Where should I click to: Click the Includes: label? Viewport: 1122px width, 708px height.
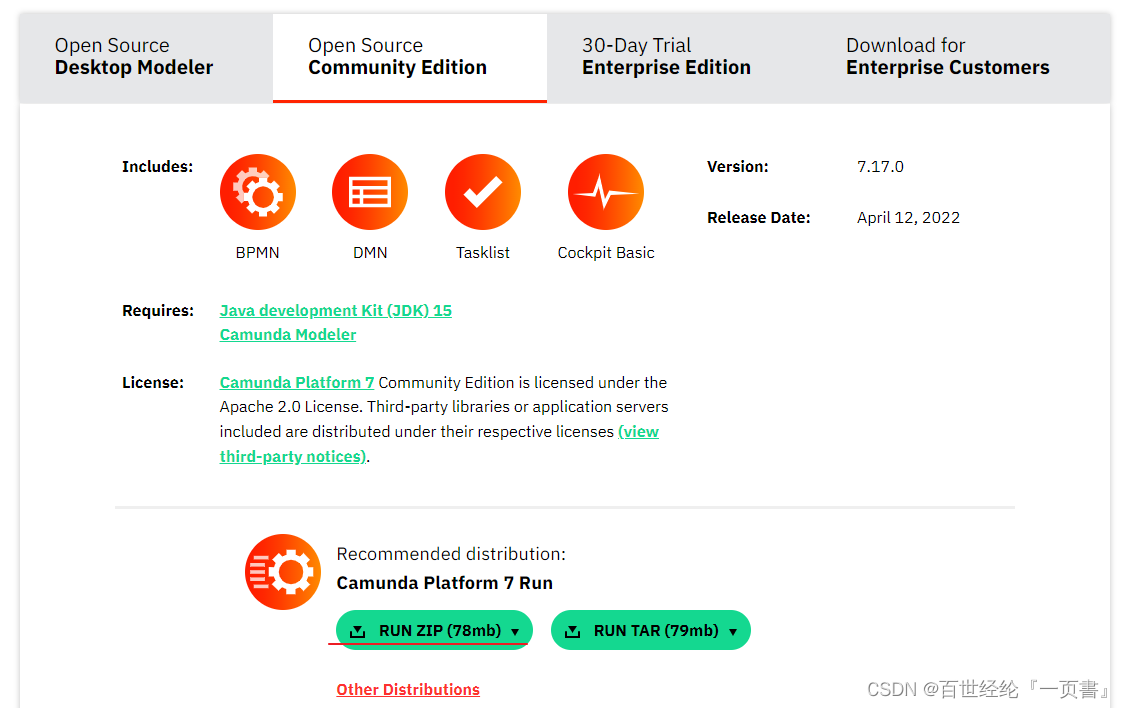[157, 167]
